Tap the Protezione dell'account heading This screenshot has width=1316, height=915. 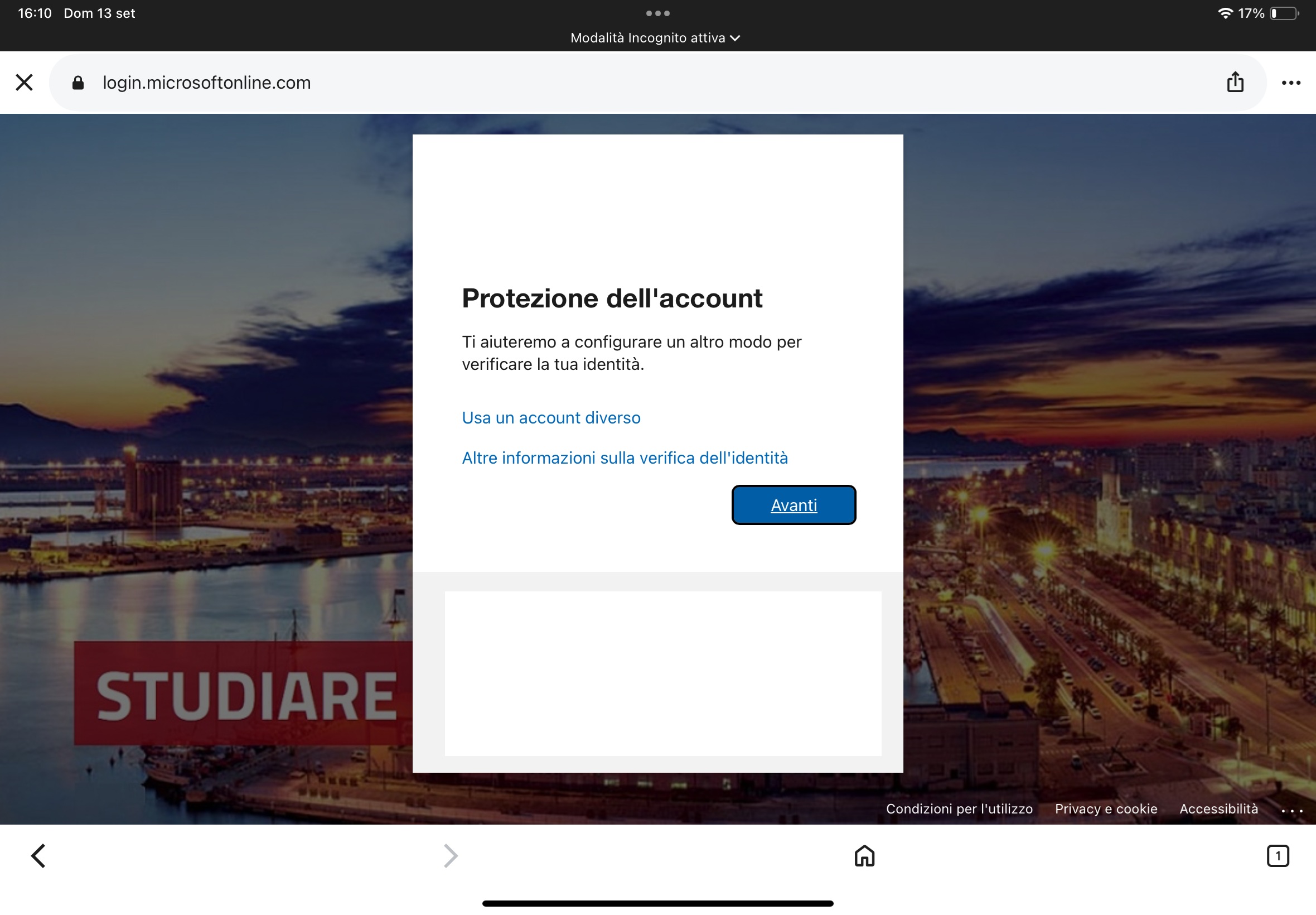(x=612, y=298)
